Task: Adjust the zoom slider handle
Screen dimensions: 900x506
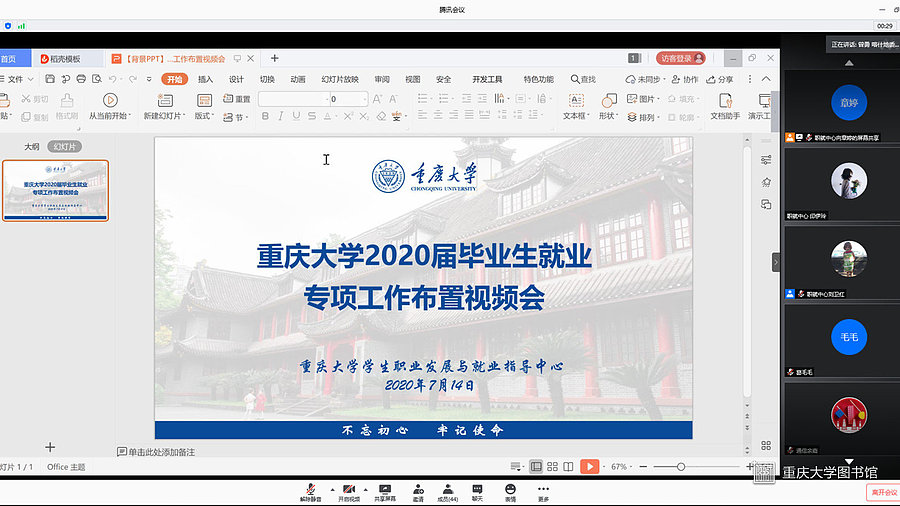Action: point(681,467)
